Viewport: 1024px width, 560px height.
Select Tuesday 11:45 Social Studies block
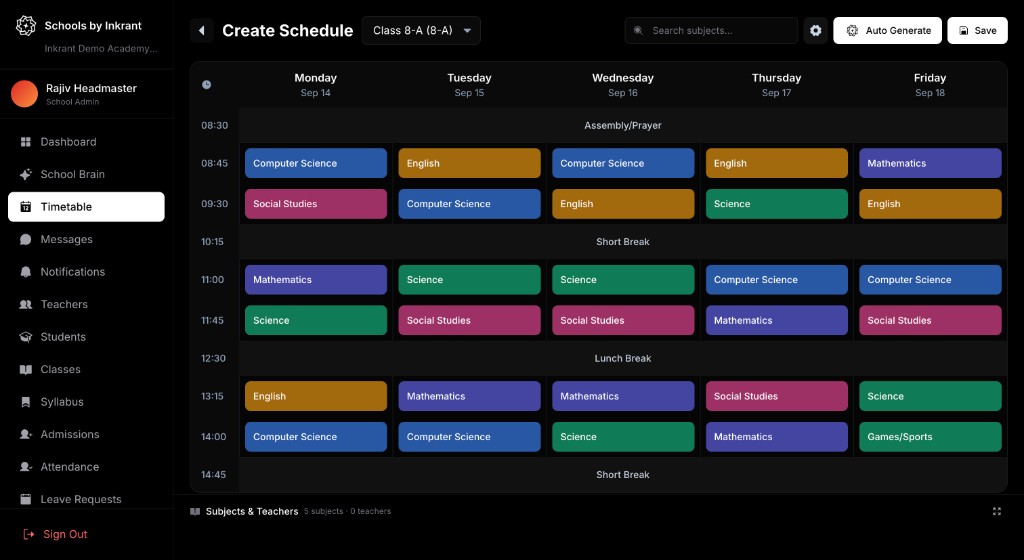[470, 320]
